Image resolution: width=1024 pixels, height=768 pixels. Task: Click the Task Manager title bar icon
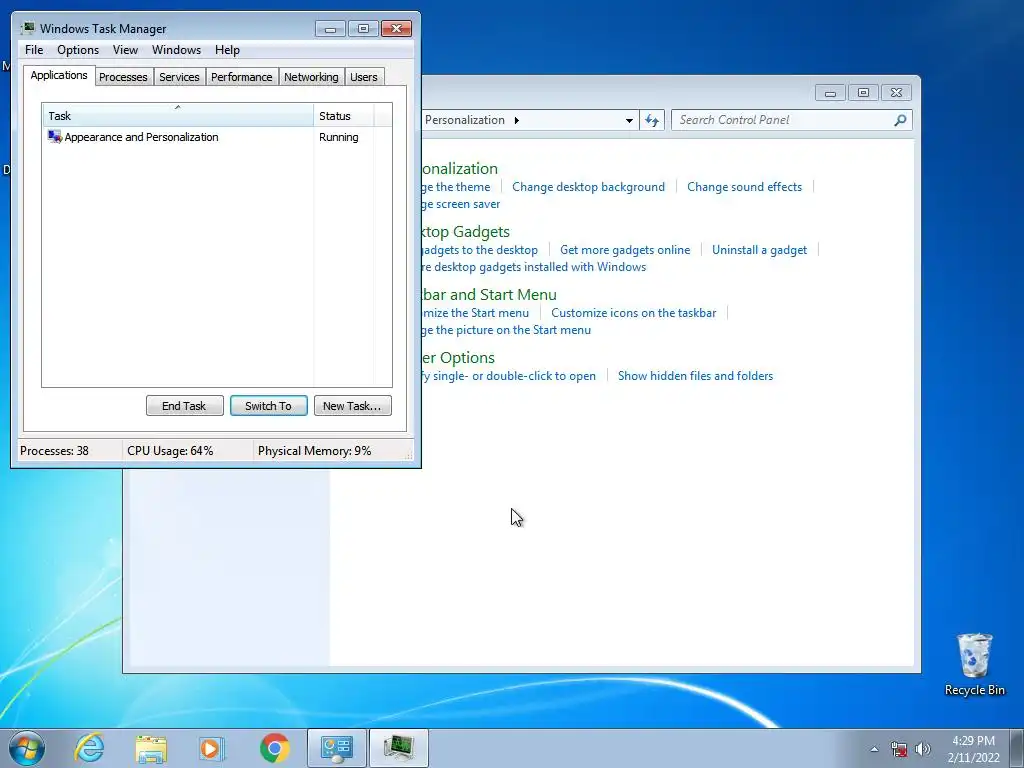point(27,28)
